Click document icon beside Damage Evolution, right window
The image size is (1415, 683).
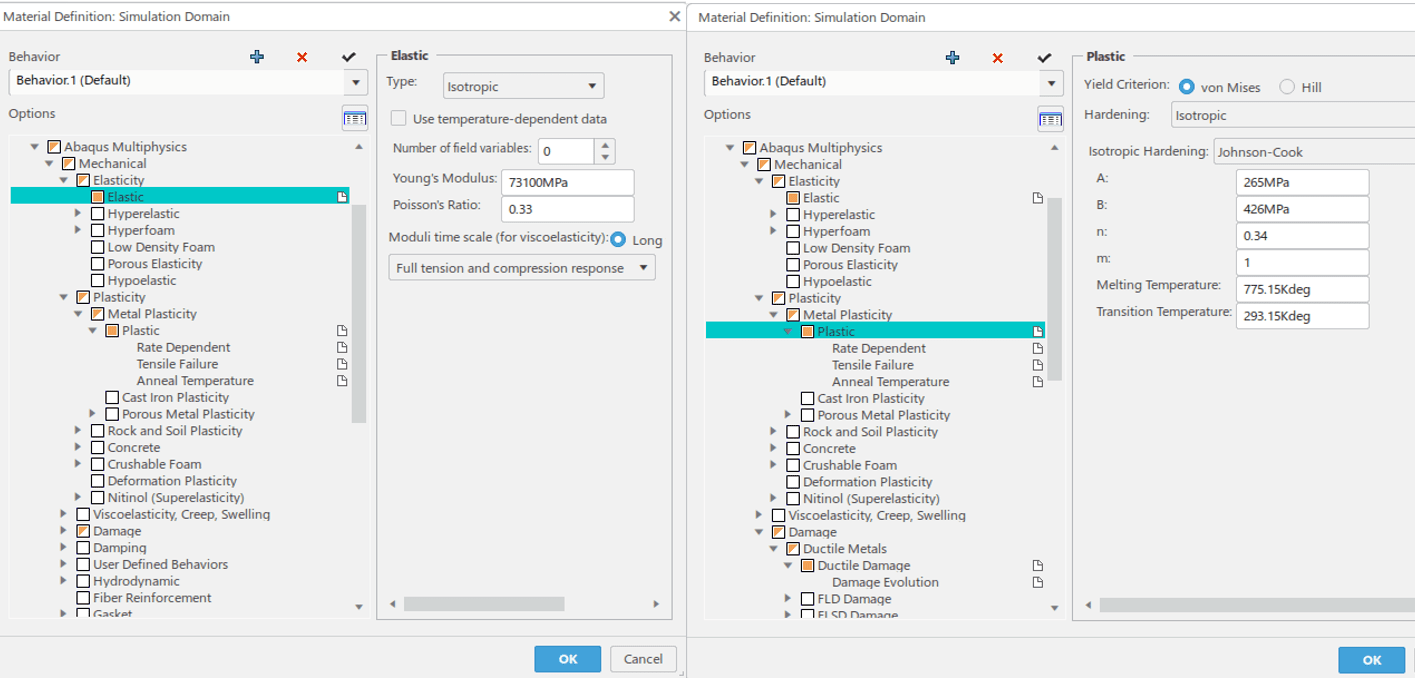point(1037,582)
